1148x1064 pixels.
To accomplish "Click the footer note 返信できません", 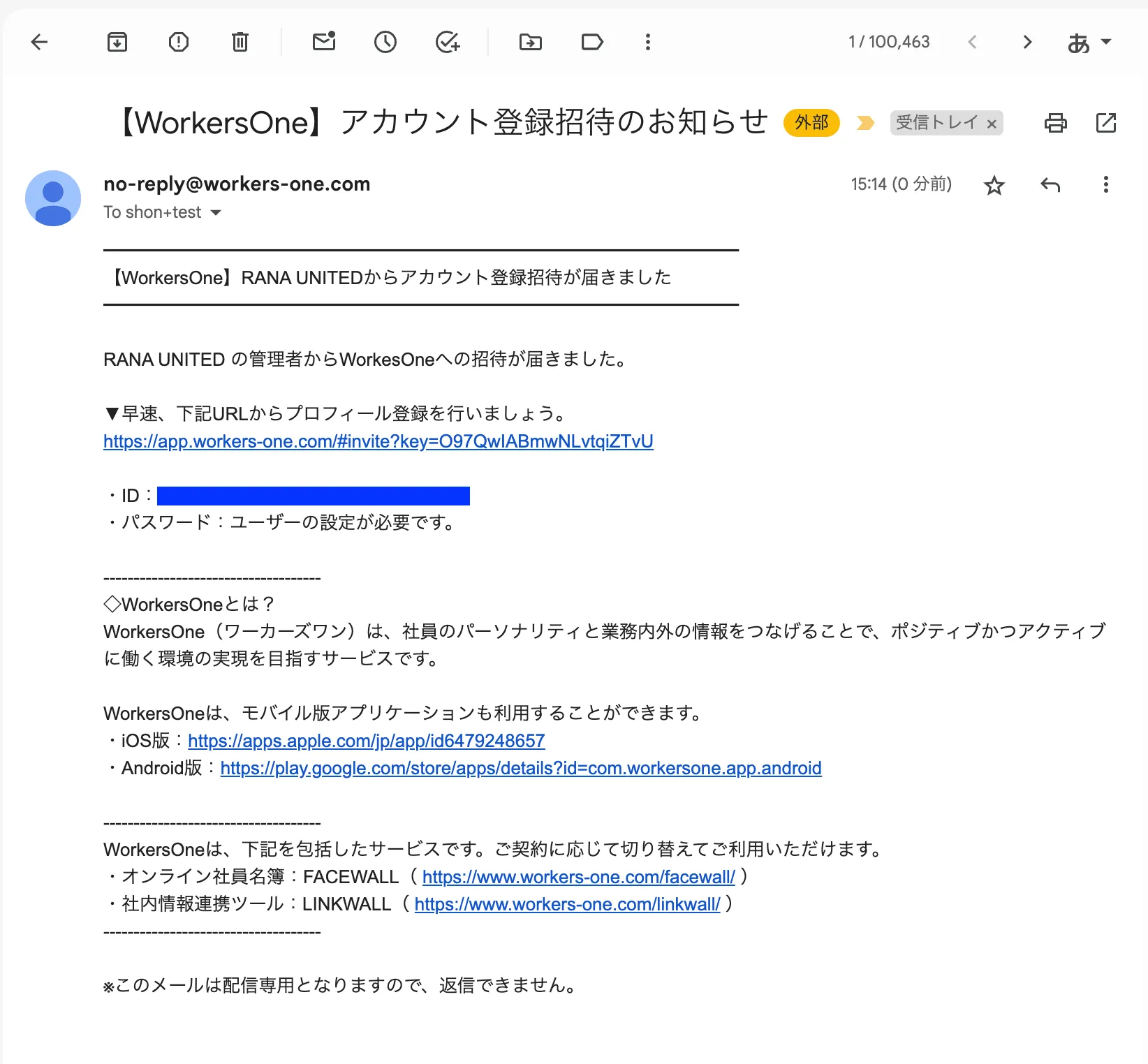I will point(506,986).
